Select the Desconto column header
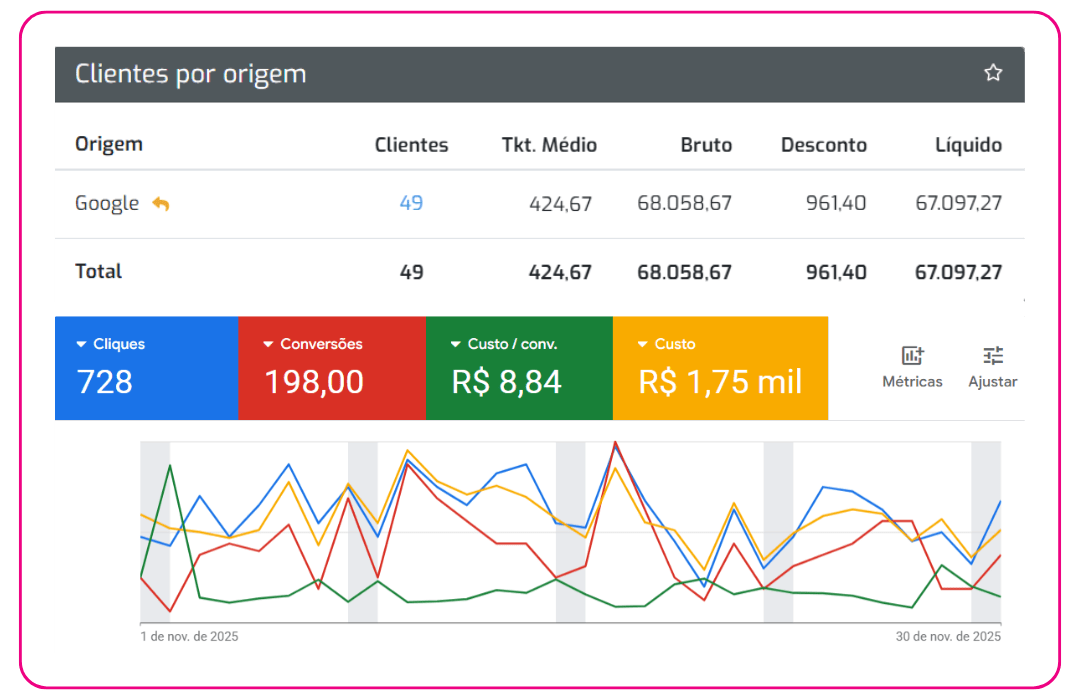The height and width of the screenshot is (700, 1080). tap(823, 145)
